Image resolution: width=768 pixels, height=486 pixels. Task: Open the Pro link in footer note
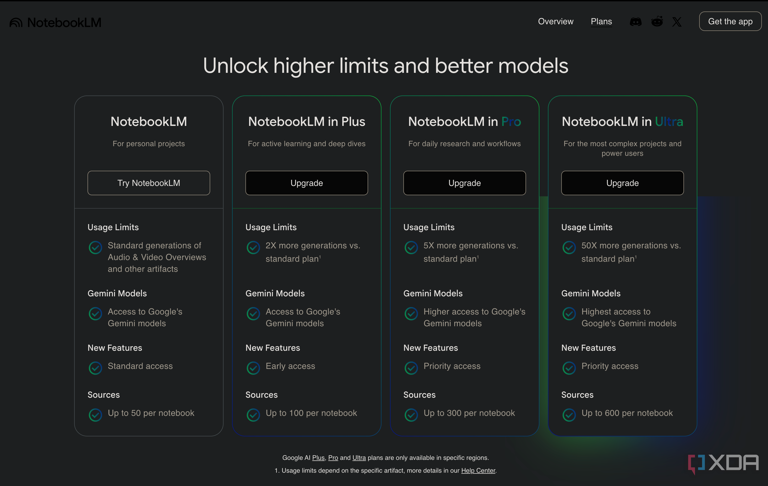tap(333, 458)
